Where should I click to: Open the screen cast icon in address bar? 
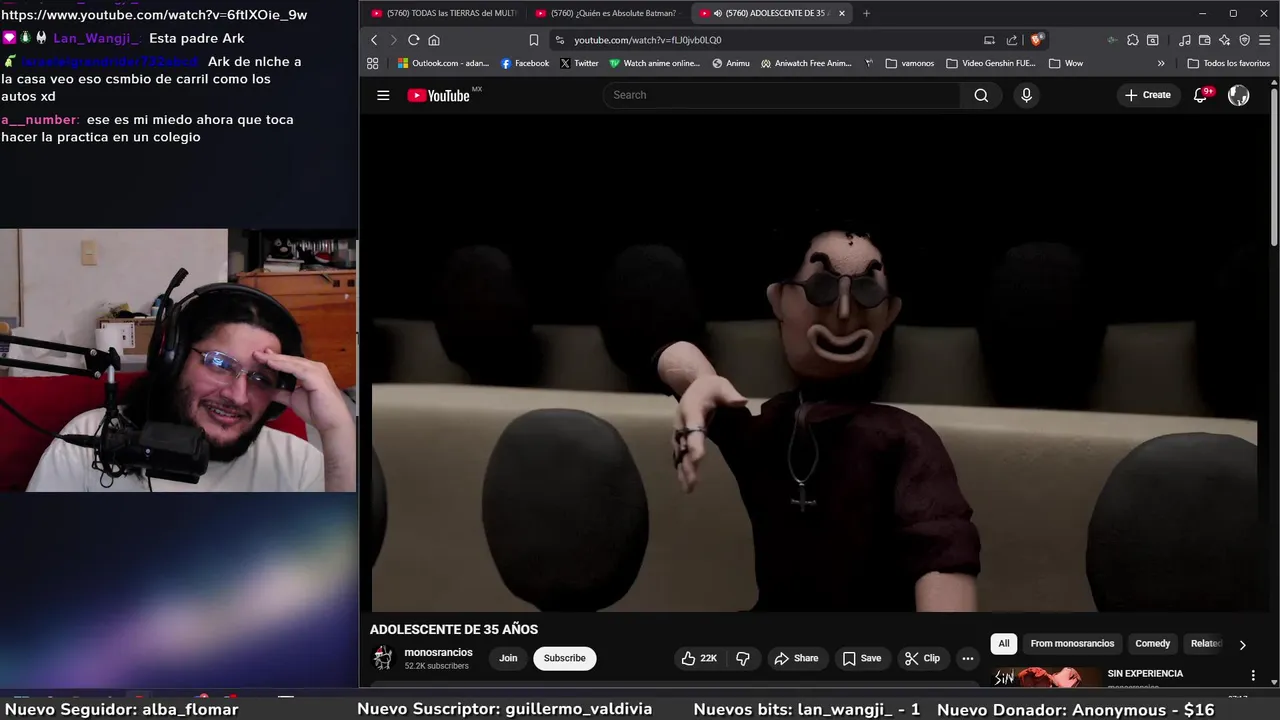pos(989,40)
